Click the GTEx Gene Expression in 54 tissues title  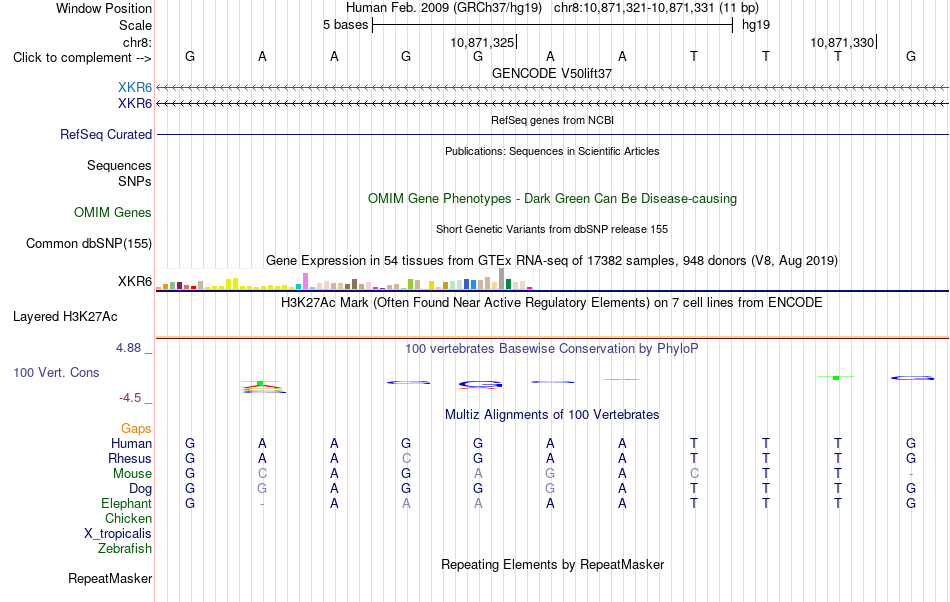[552, 260]
